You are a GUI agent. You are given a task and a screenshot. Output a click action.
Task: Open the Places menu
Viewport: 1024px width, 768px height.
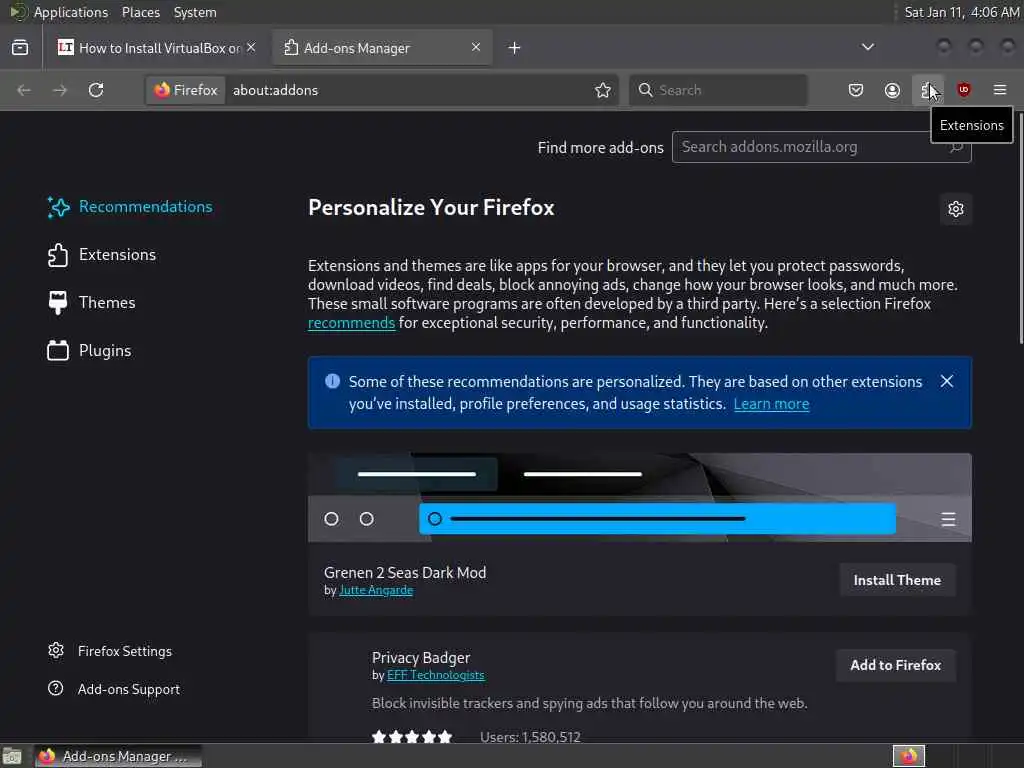coord(140,12)
